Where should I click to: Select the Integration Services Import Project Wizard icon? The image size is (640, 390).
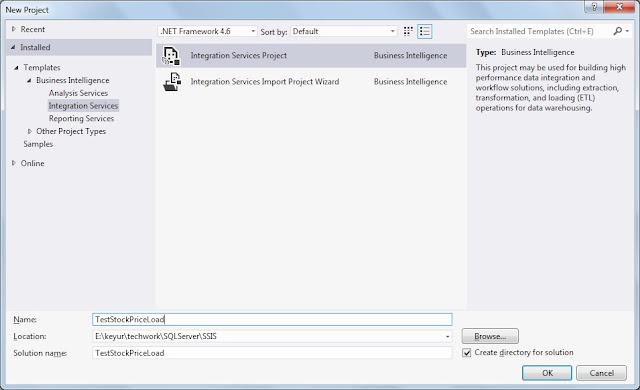(172, 82)
